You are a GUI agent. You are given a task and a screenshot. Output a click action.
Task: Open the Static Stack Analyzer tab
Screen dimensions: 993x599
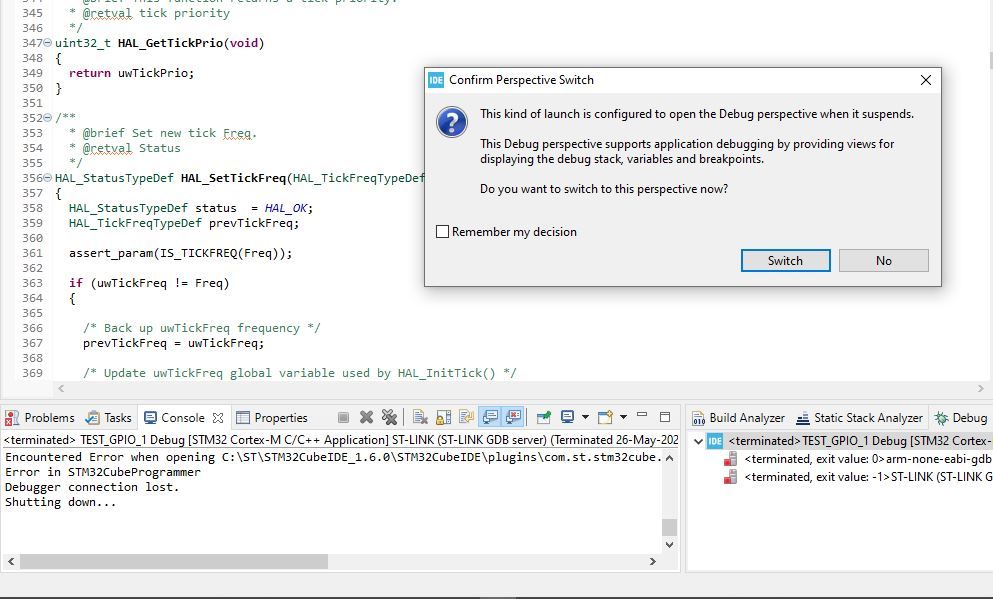[x=859, y=418]
